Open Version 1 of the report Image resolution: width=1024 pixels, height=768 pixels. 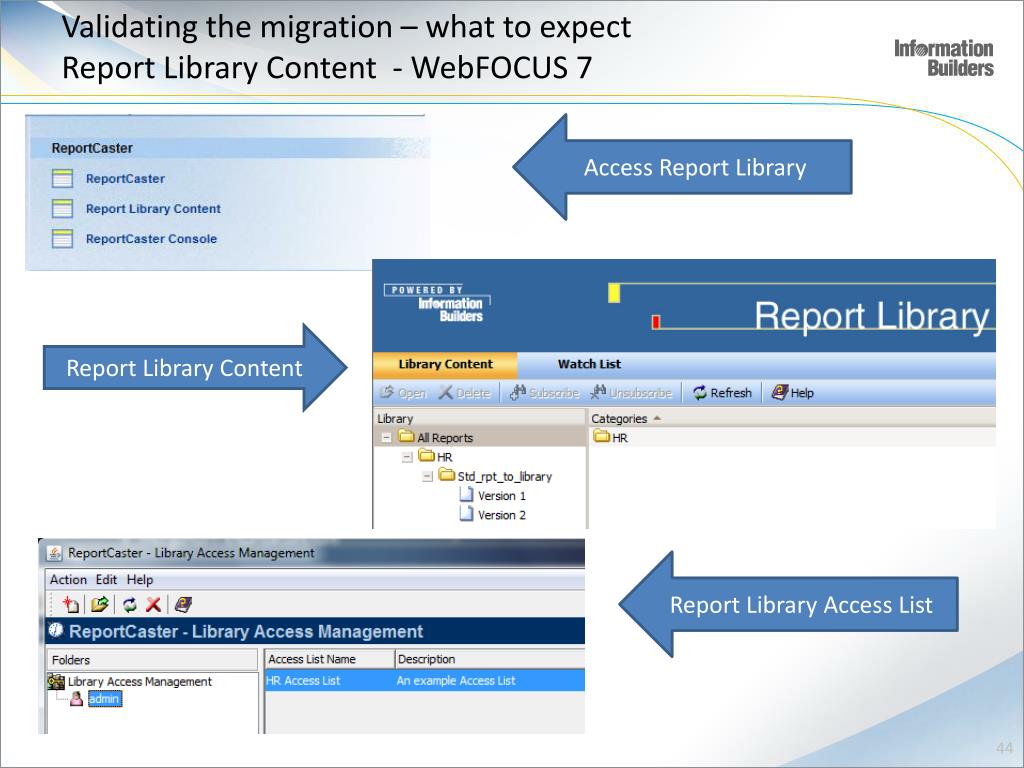point(493,496)
